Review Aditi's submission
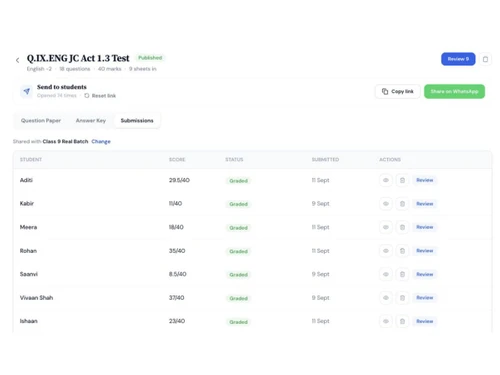Viewport: 500px width, 375px height. [425, 180]
